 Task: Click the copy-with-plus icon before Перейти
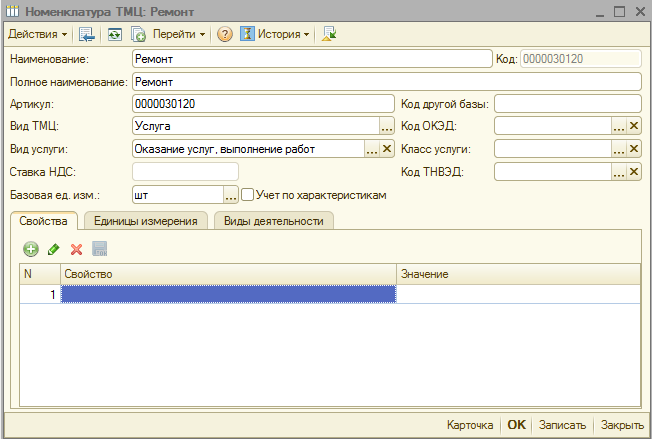coord(139,34)
